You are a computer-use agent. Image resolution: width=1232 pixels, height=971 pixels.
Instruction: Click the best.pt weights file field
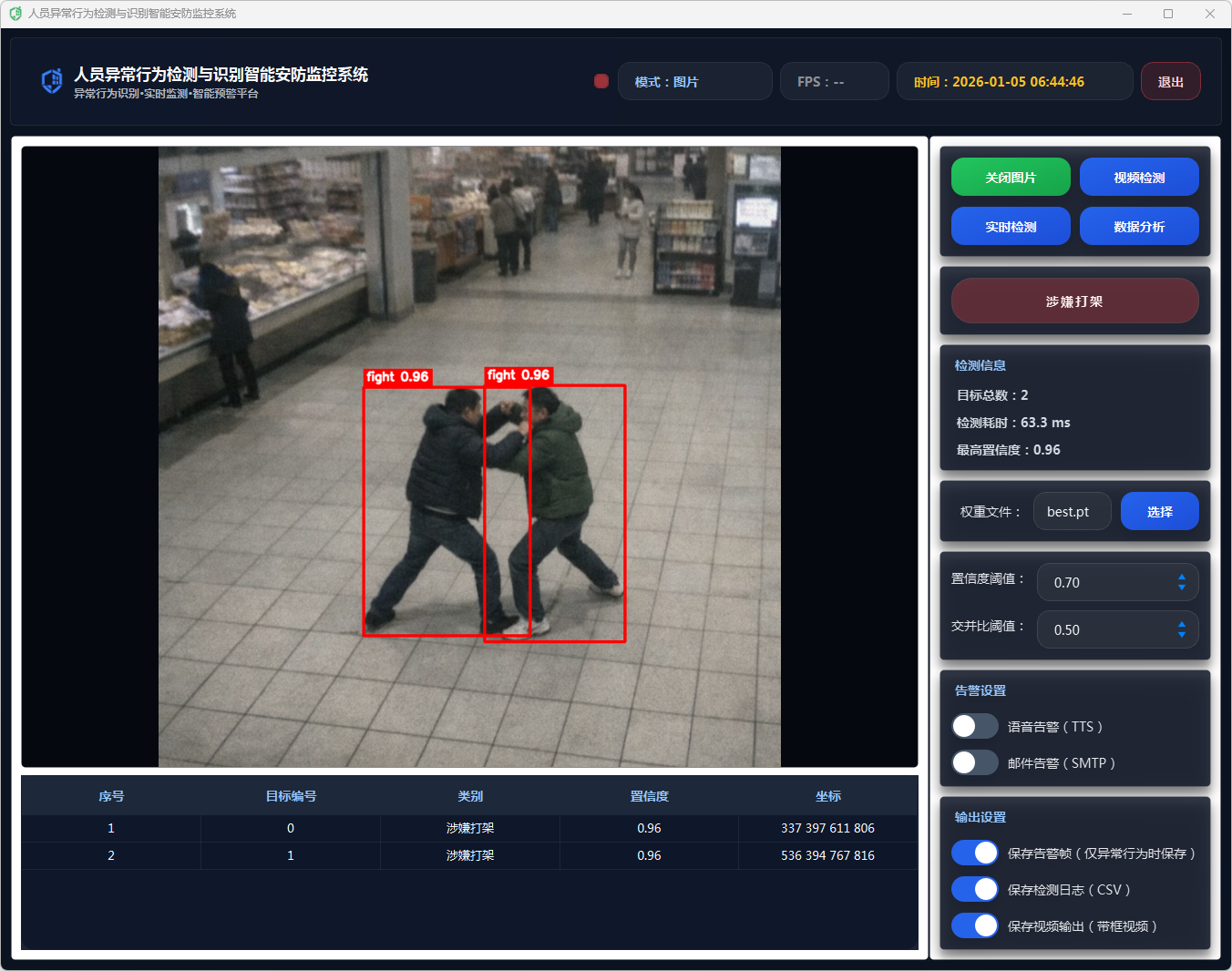click(1072, 511)
